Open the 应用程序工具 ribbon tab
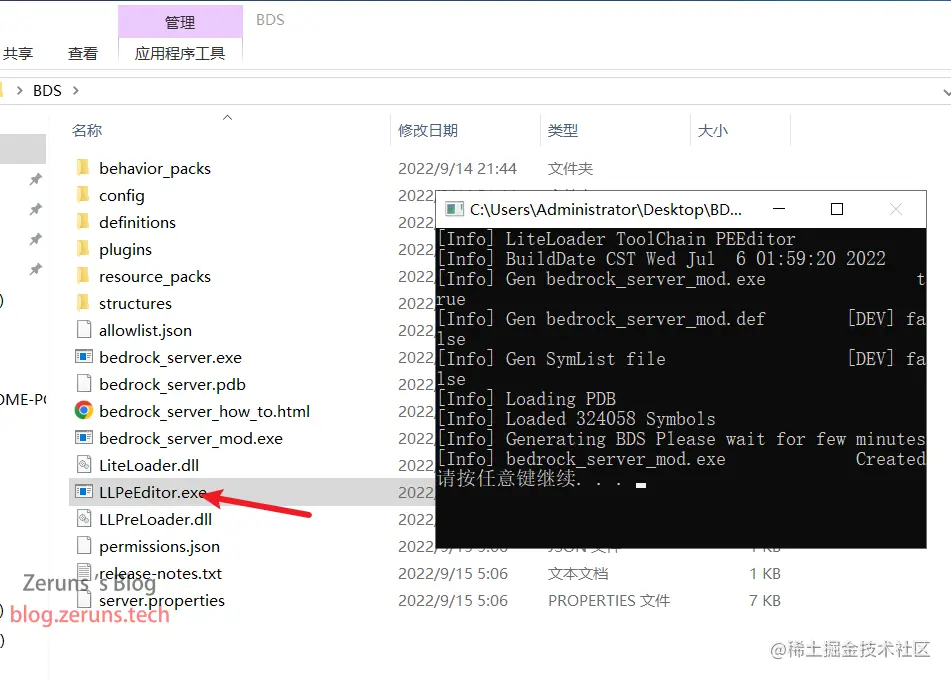The width and height of the screenshot is (951, 680). click(180, 53)
